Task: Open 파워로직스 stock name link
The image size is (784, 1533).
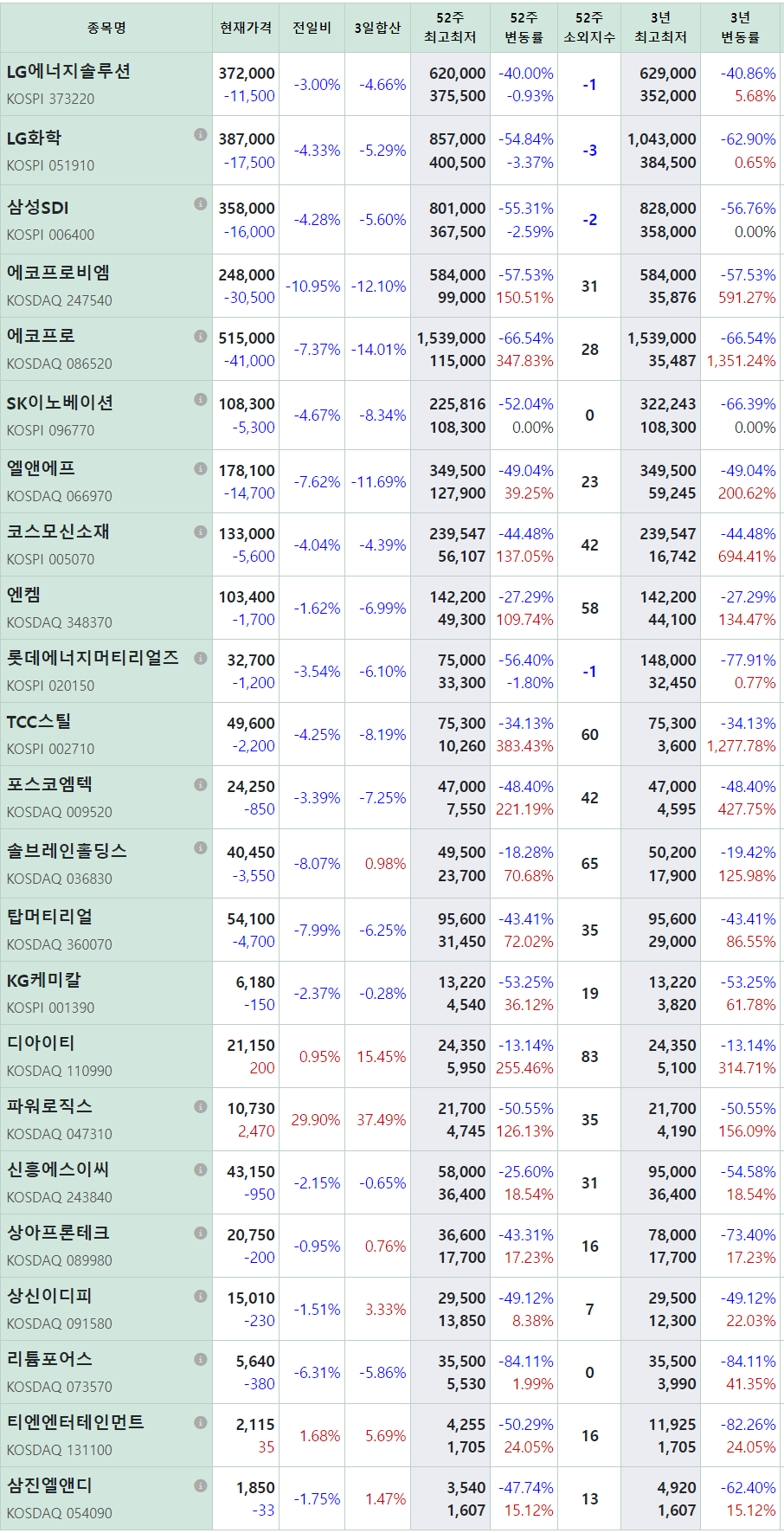Action: point(49,1106)
